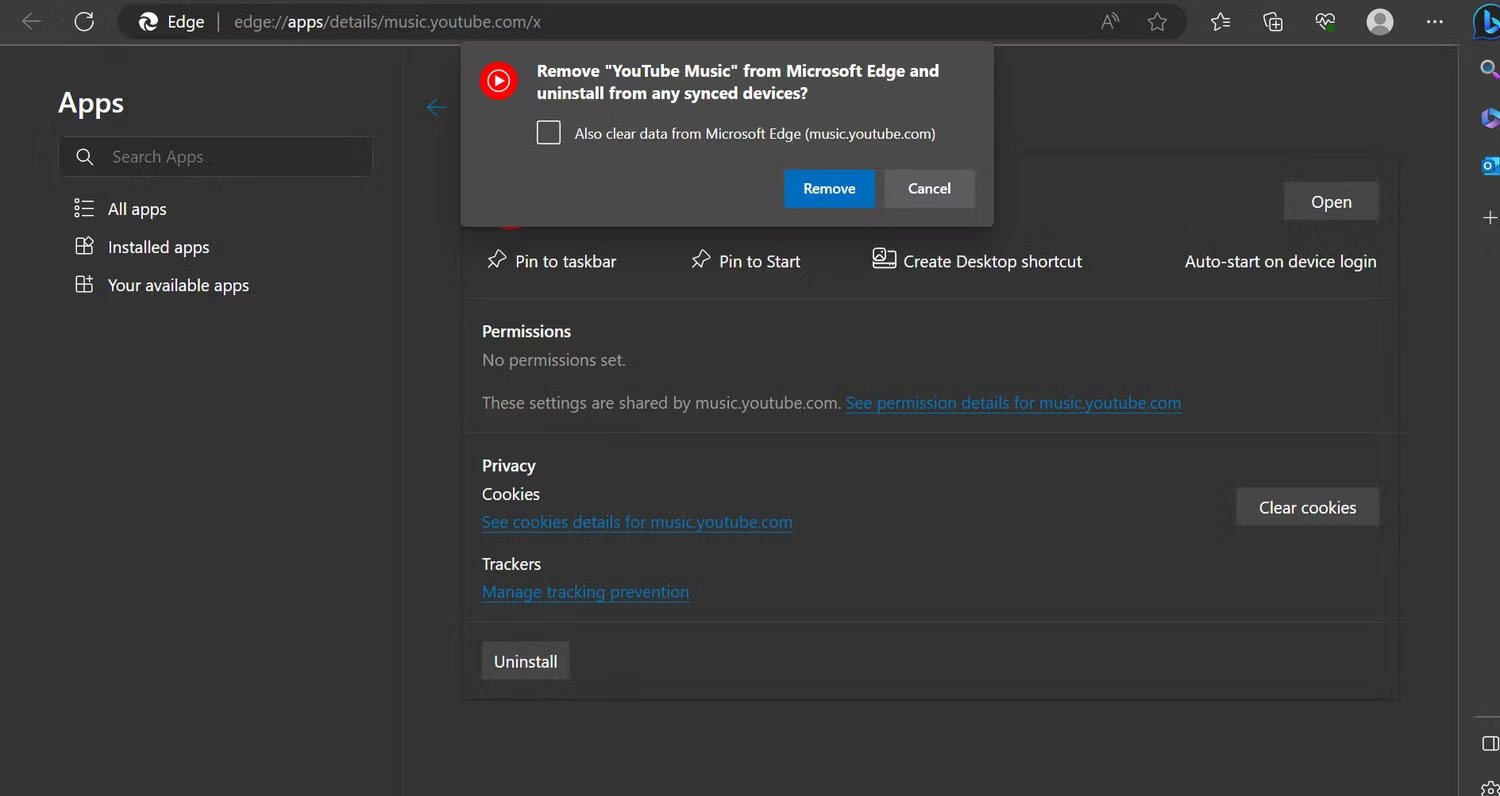Confirm removal by clicking Remove

829,188
